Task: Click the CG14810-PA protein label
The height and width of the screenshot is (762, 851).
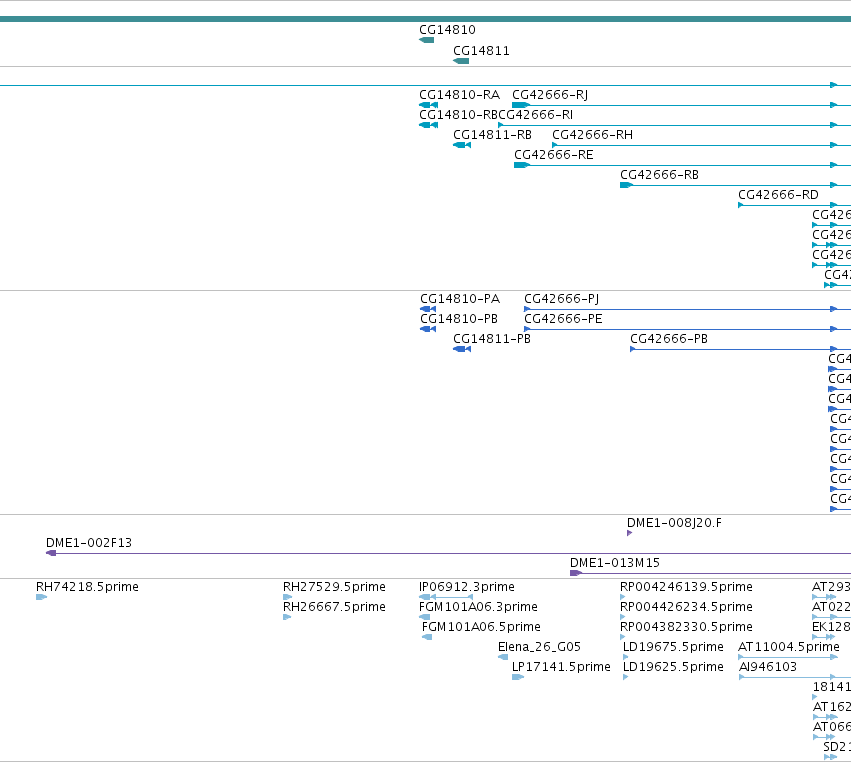Action: click(460, 299)
